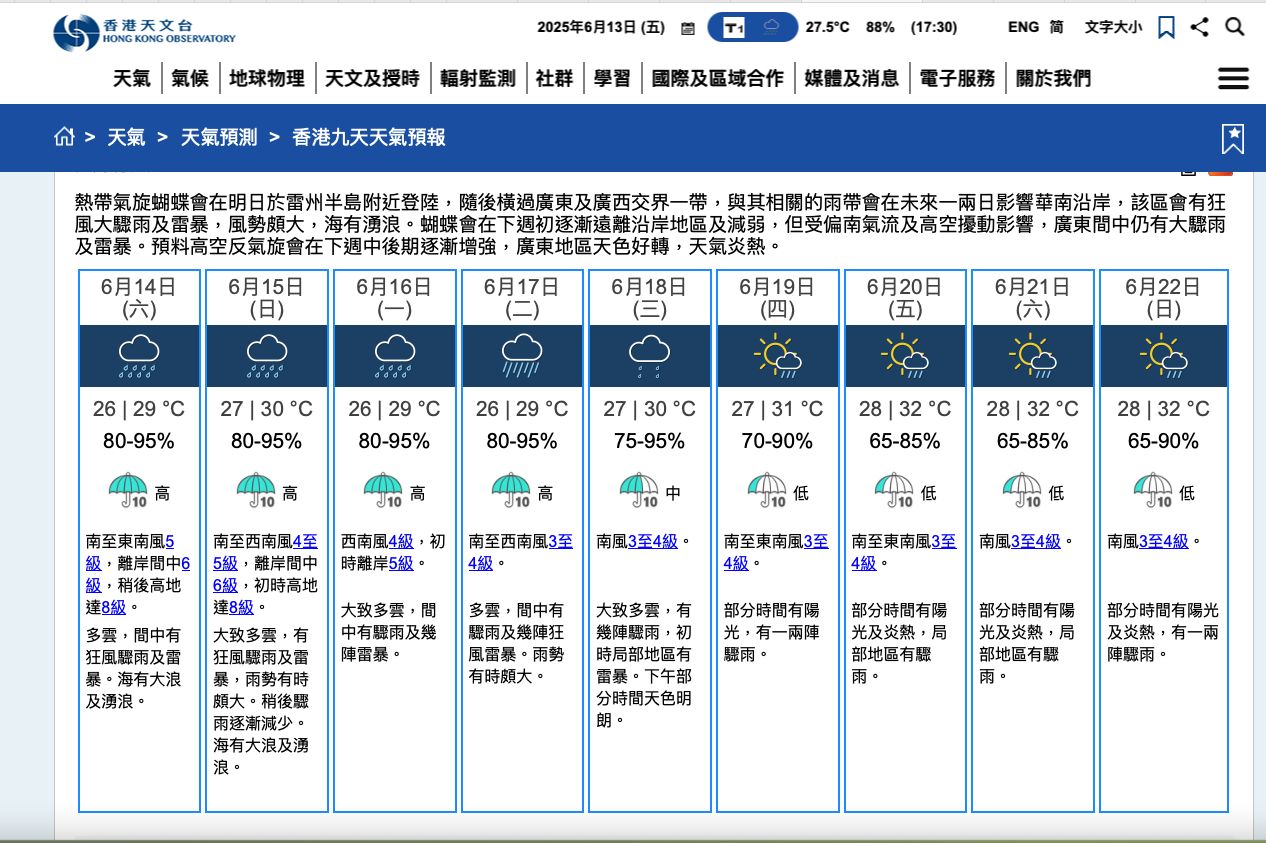1266x843 pixels.
Task: Open the 氣候 menu item
Action: 190,78
